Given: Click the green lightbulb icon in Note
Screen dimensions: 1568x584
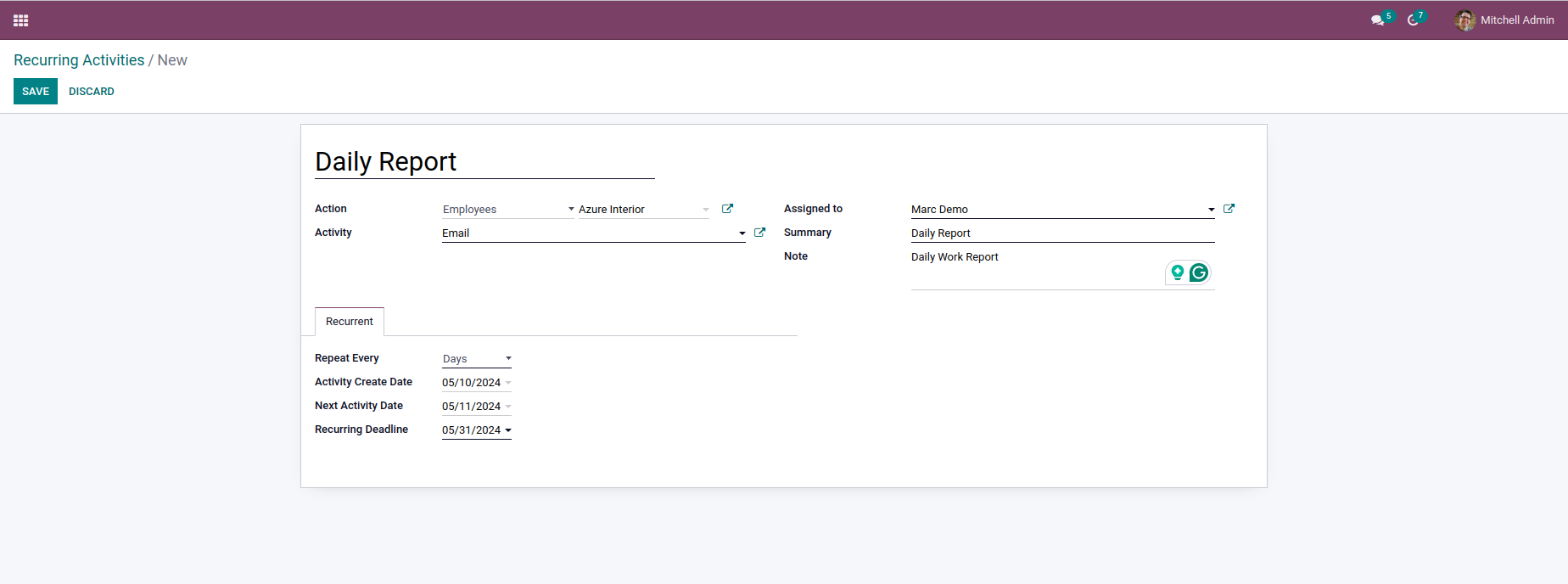Looking at the screenshot, I should pyautogui.click(x=1178, y=272).
